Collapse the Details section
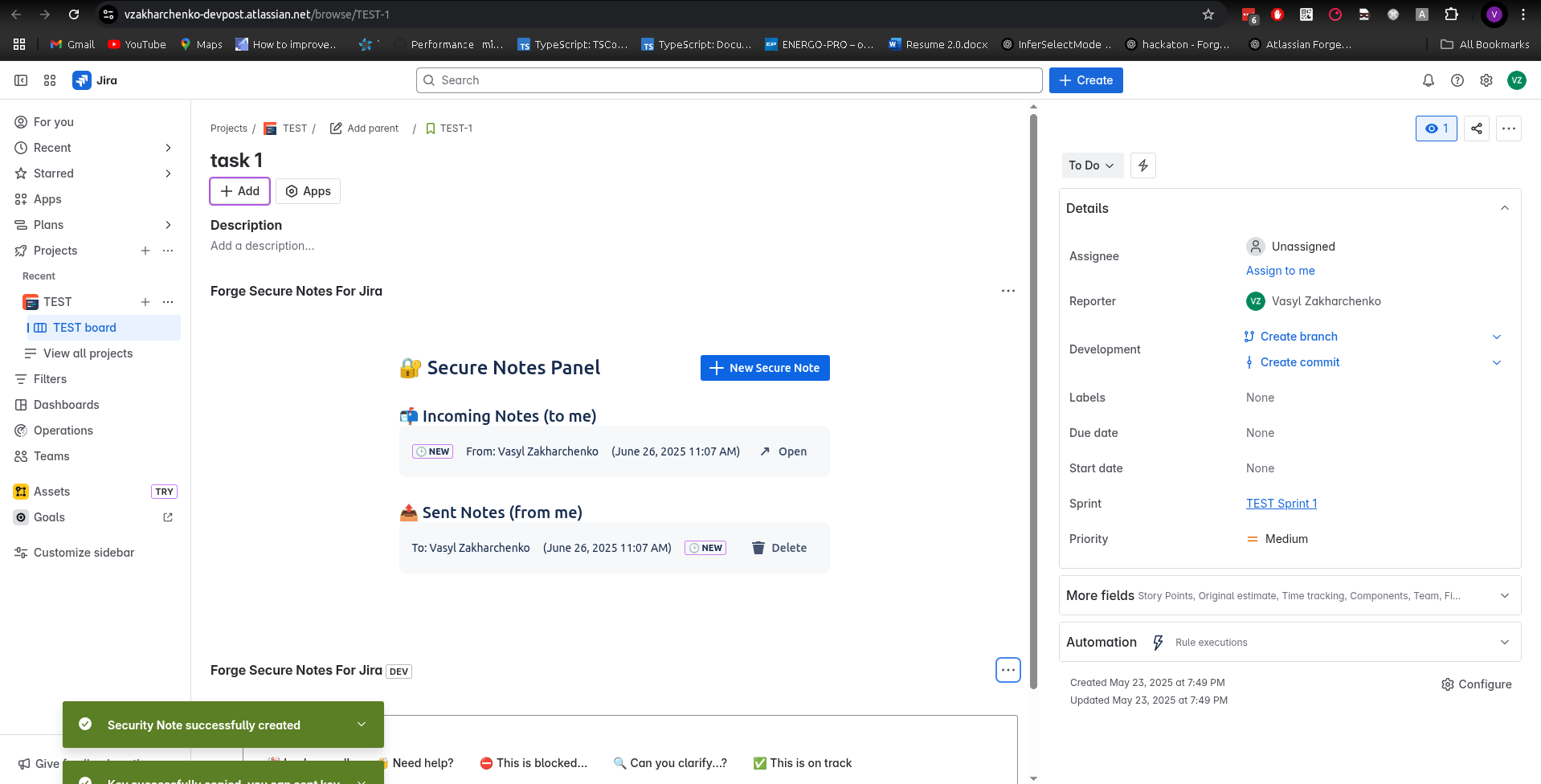The width and height of the screenshot is (1541, 784). click(1505, 208)
